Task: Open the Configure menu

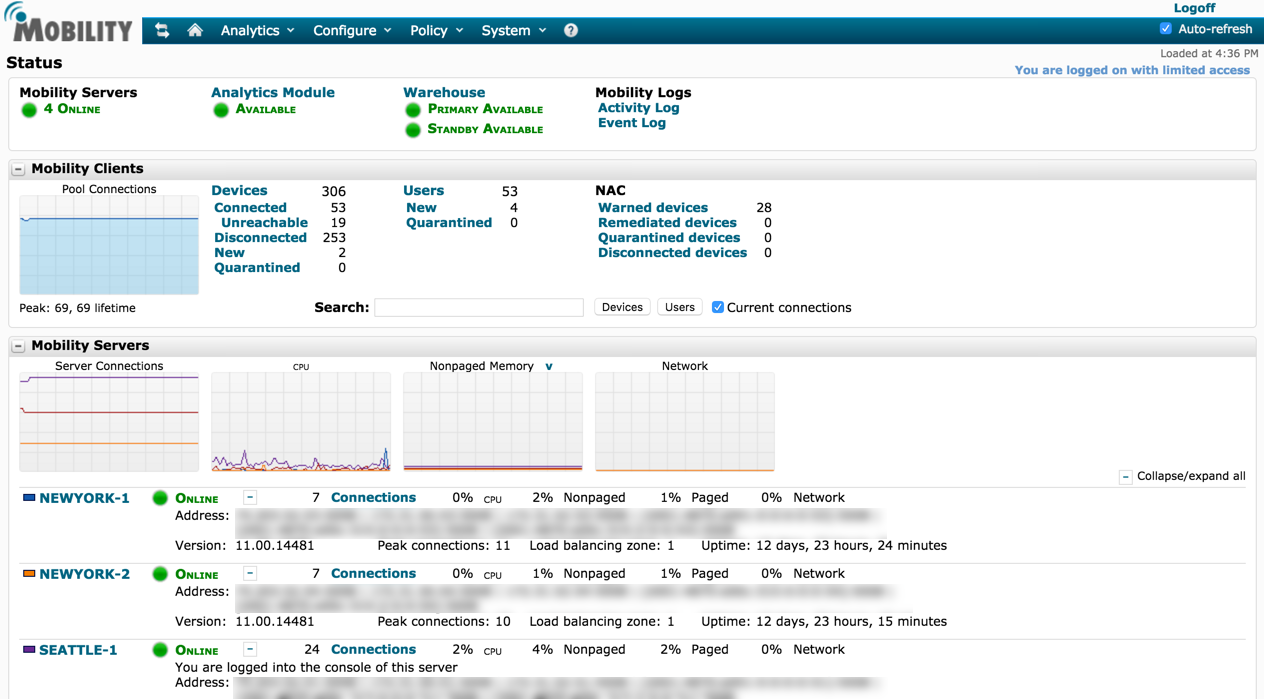Action: (352, 31)
